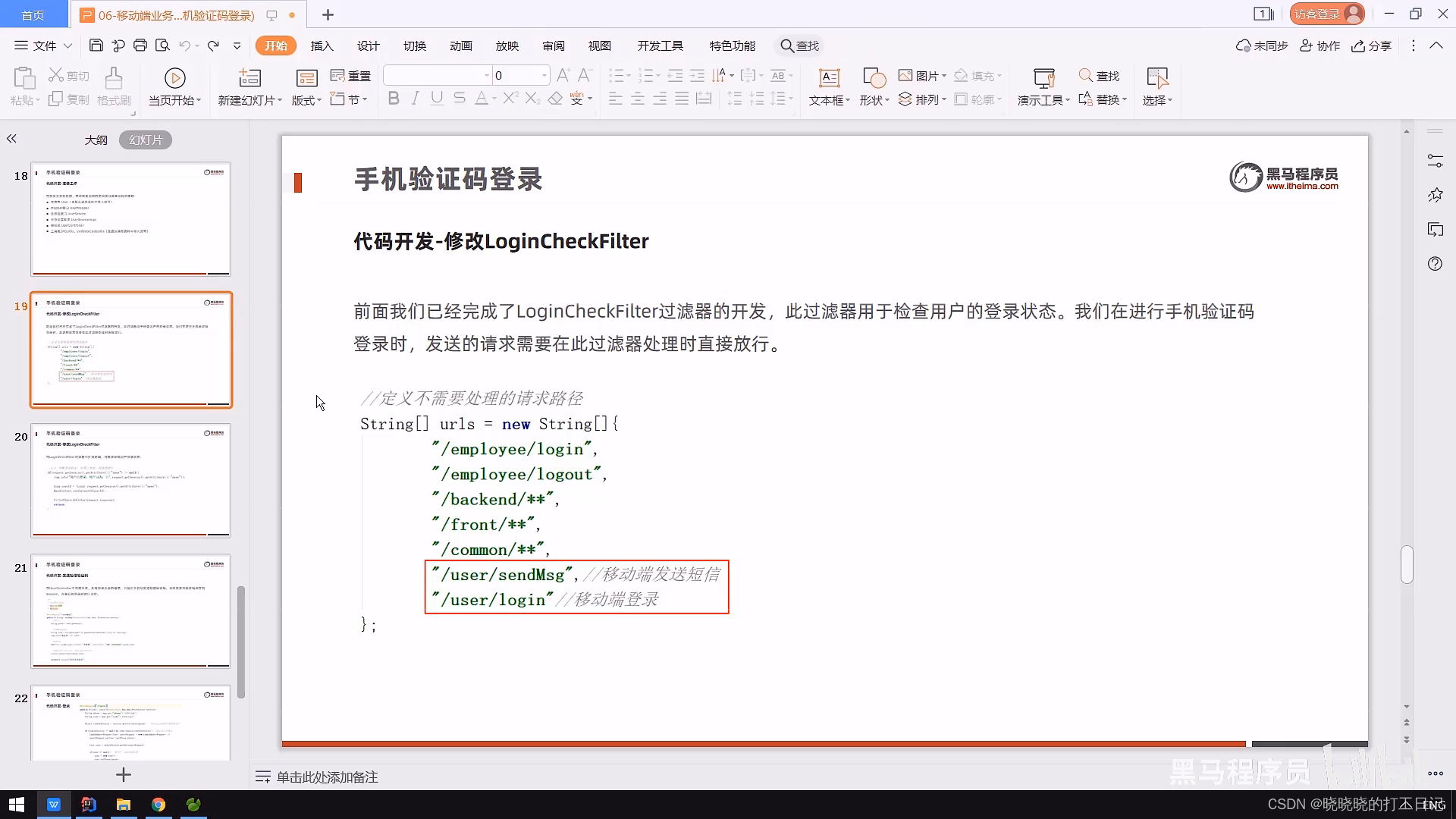This screenshot has height=819, width=1456.
Task: Click the New Slide icon
Action: pyautogui.click(x=249, y=78)
